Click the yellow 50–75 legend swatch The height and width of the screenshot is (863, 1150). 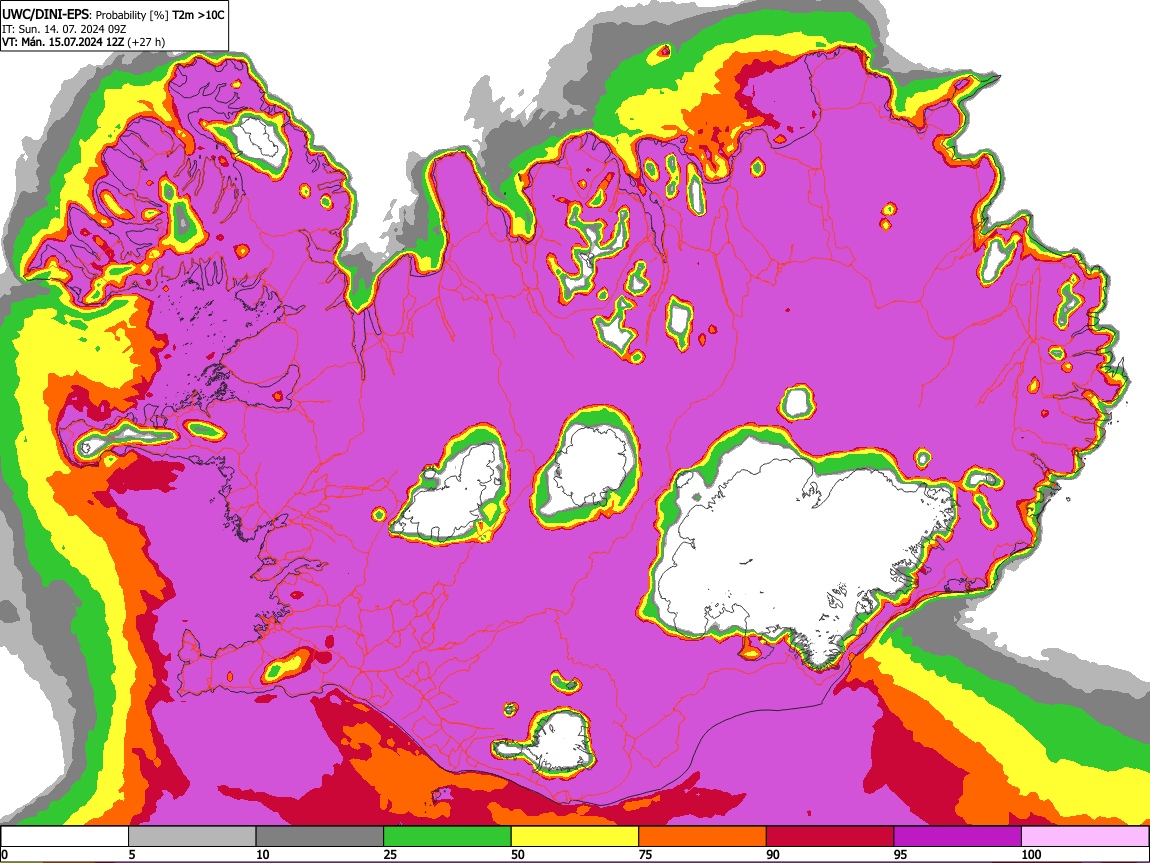[575, 836]
